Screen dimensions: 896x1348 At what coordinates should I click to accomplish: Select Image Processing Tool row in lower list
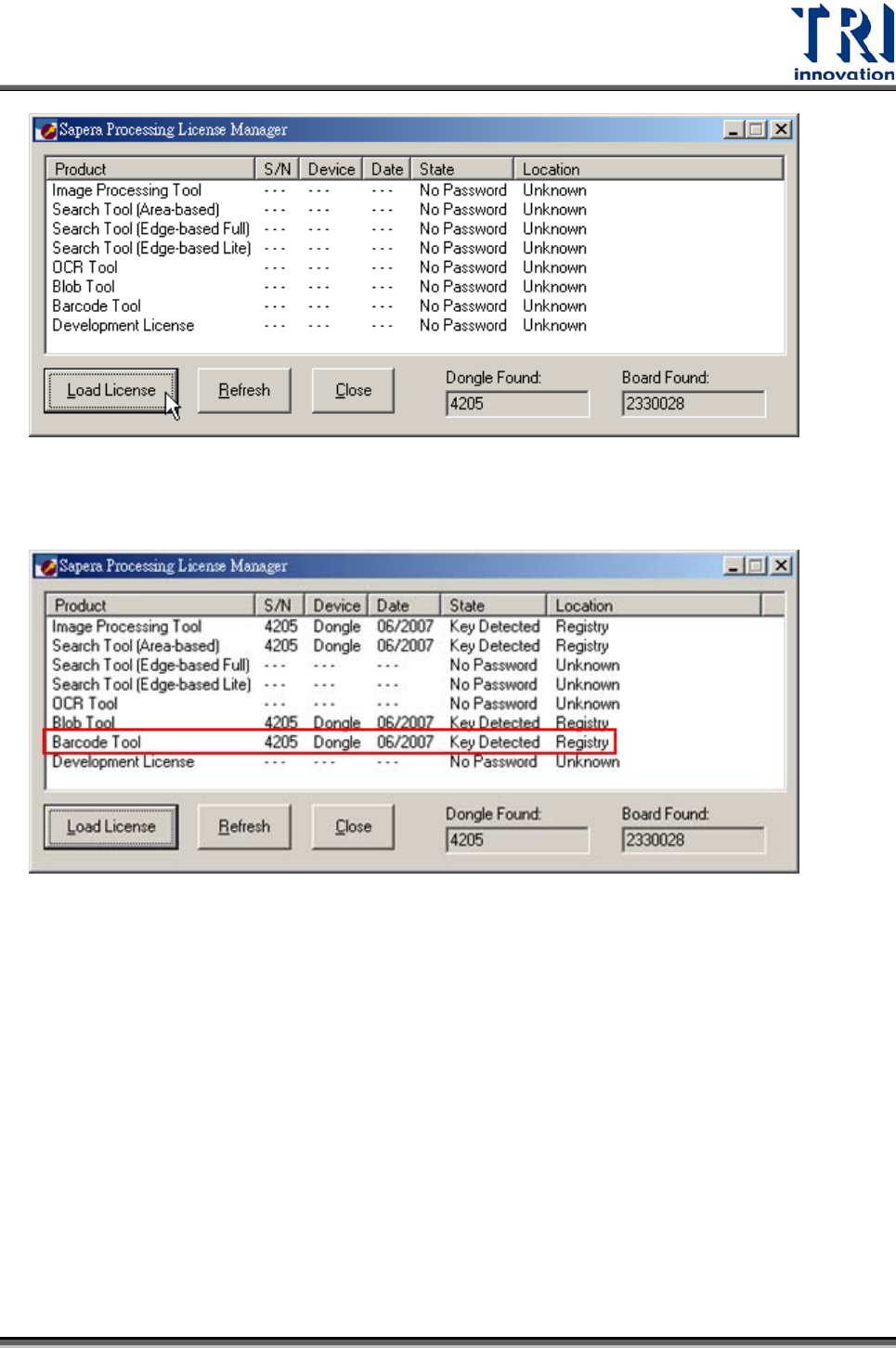coord(415,627)
